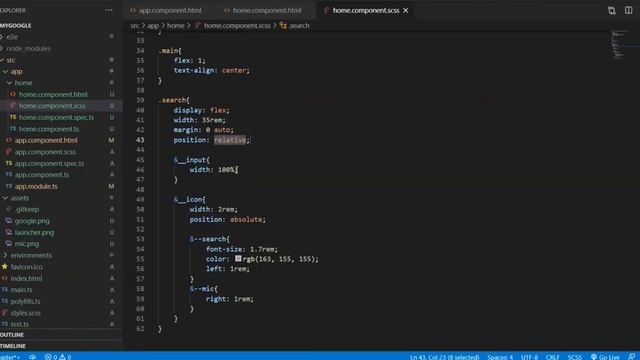Change indentation via Spaces: 4

pos(500,357)
